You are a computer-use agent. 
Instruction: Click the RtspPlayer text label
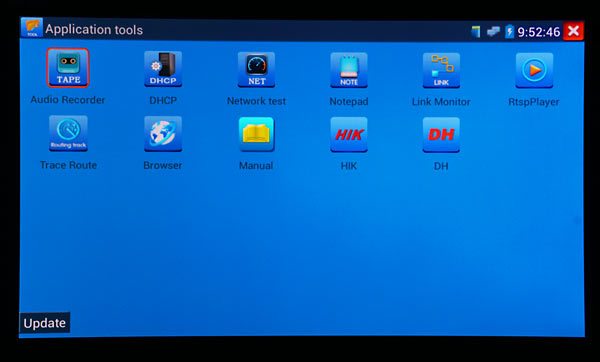[x=534, y=102]
